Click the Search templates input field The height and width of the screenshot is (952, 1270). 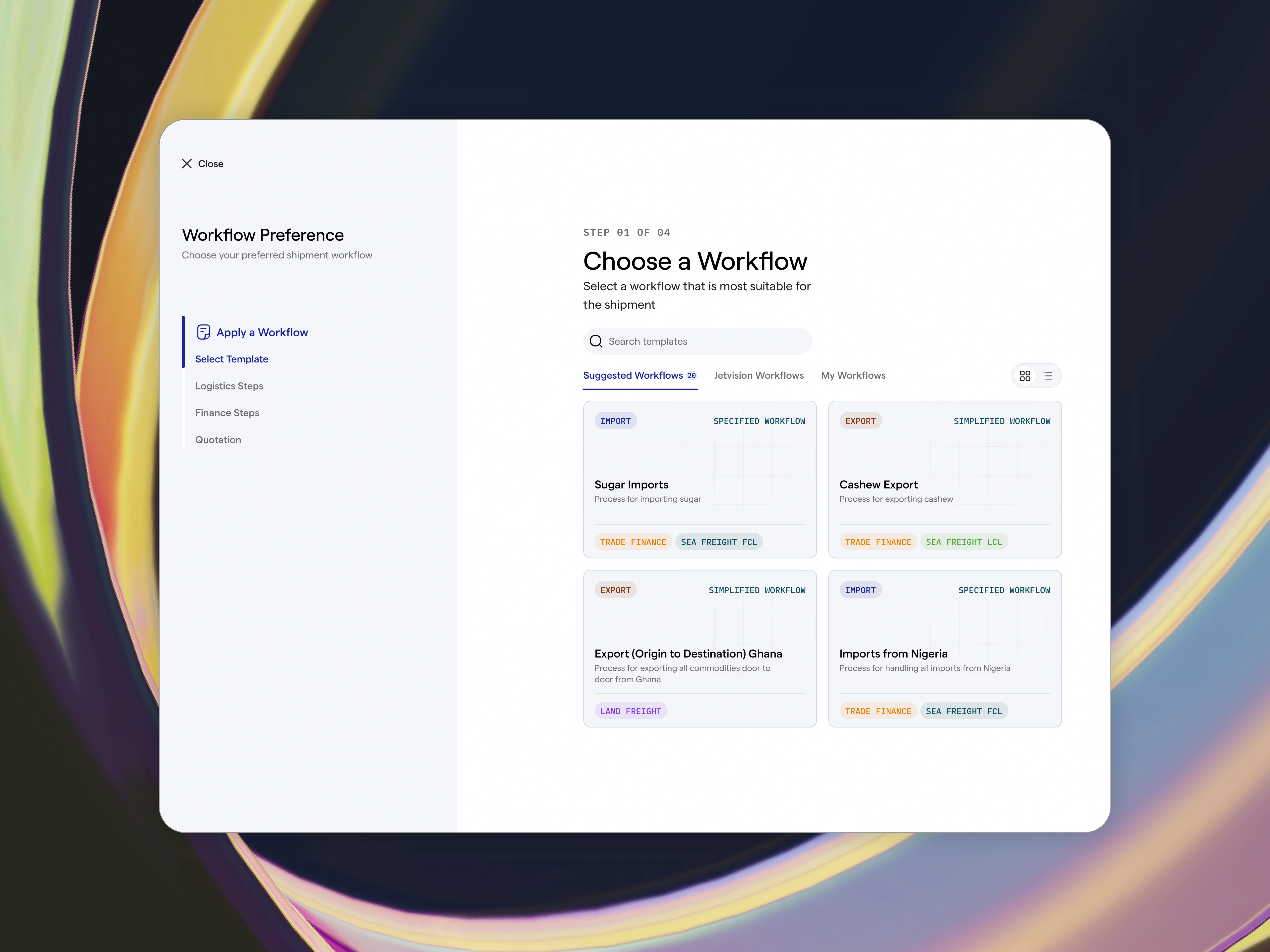pyautogui.click(x=697, y=341)
